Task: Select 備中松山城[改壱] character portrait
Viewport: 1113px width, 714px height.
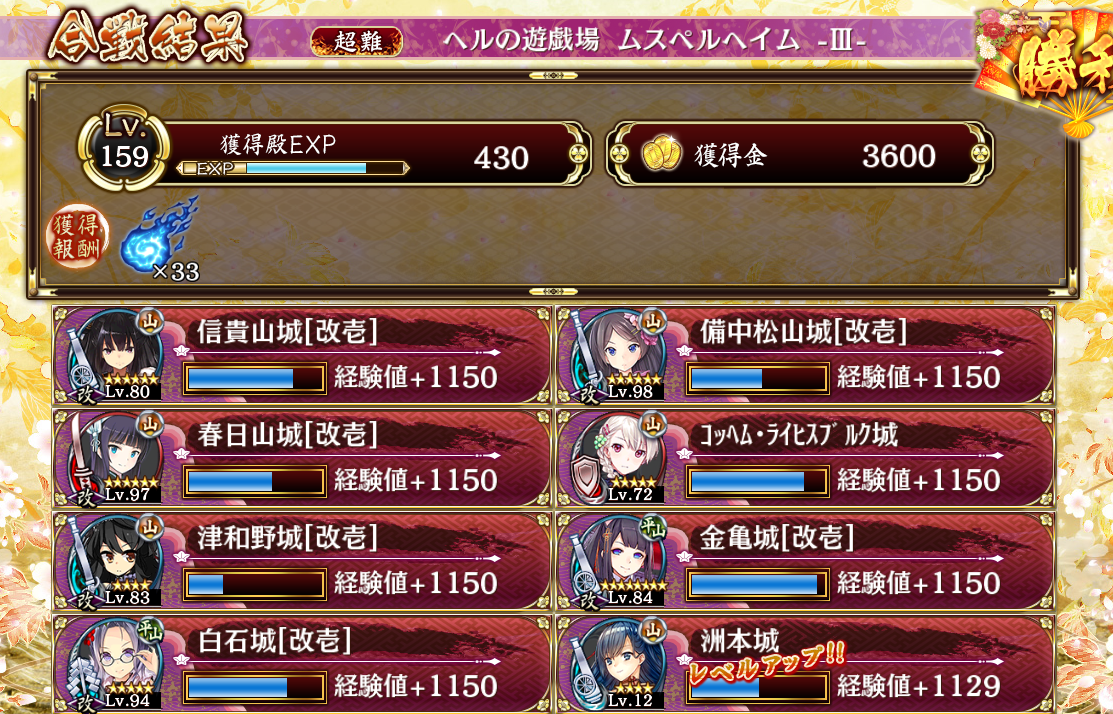Action: pos(620,355)
